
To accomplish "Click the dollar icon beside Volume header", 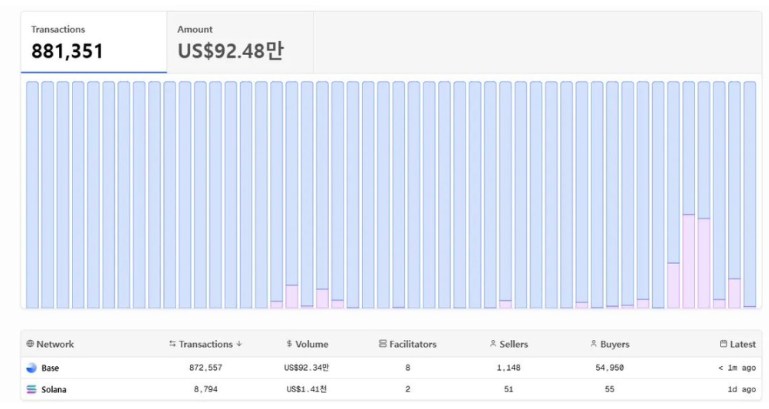I will click(x=289, y=344).
